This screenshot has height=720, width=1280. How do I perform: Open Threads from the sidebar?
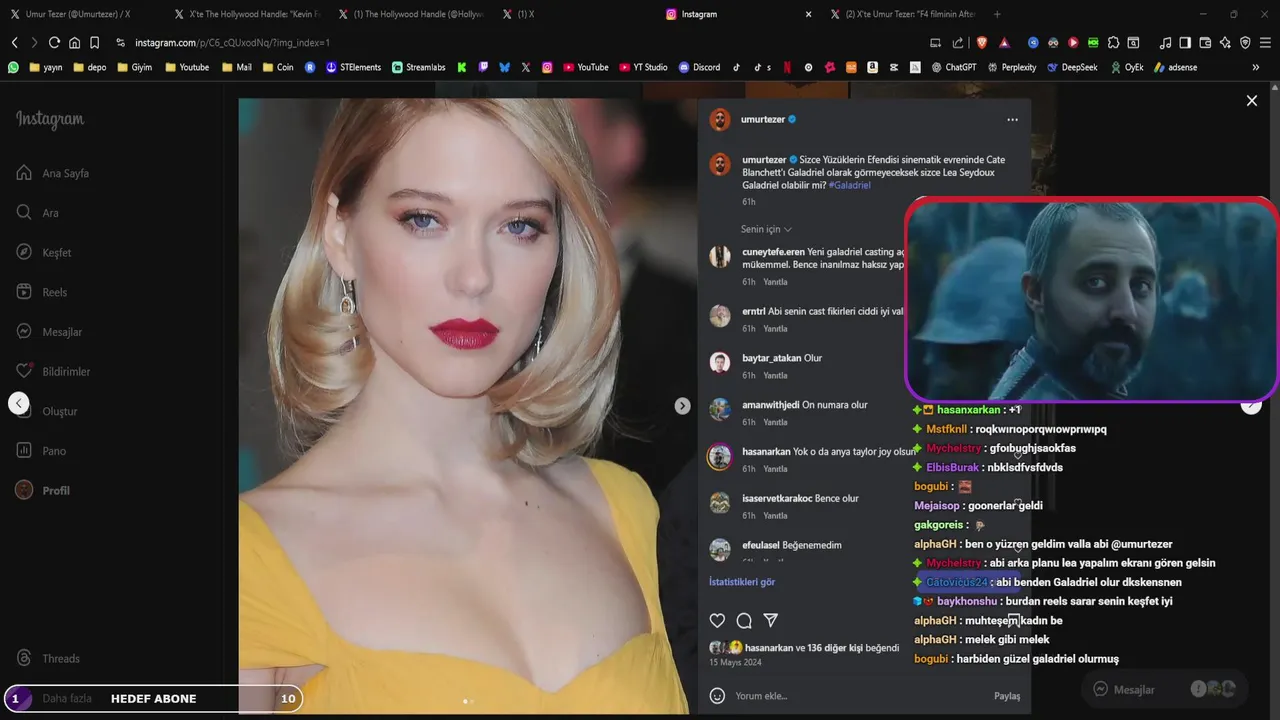coord(48,658)
